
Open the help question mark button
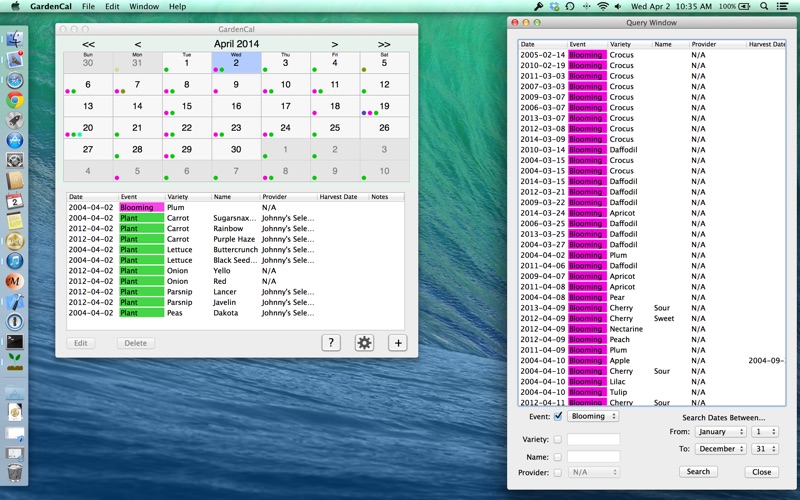(x=331, y=343)
